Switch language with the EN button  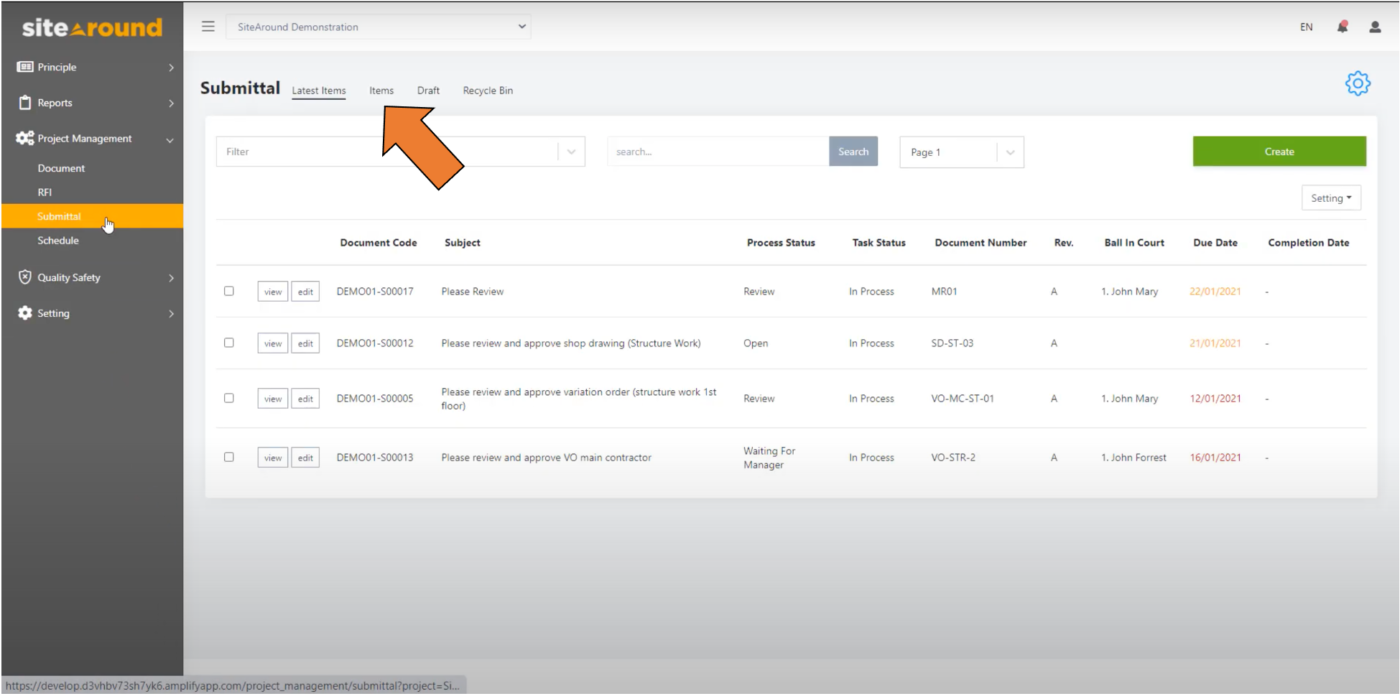(x=1306, y=27)
